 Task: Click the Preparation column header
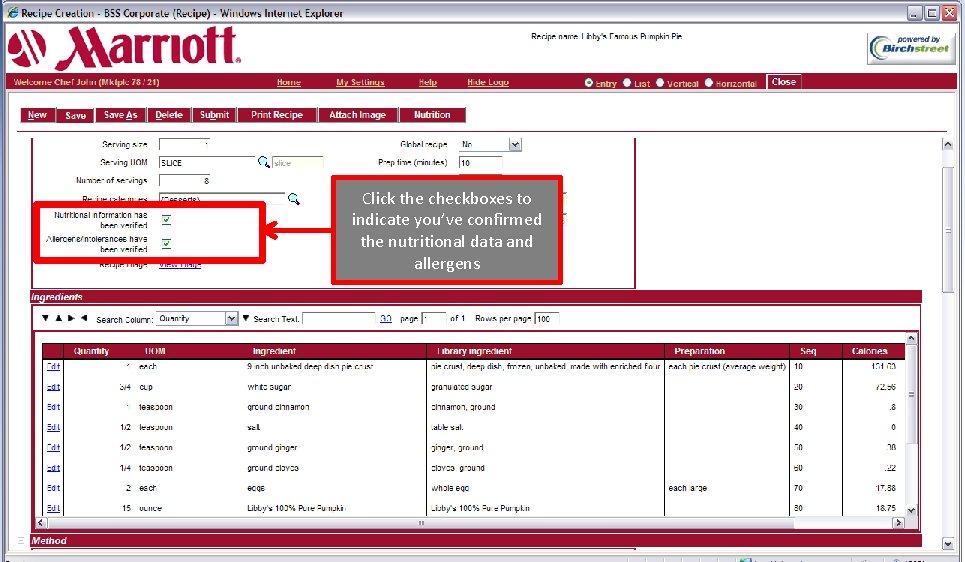700,351
